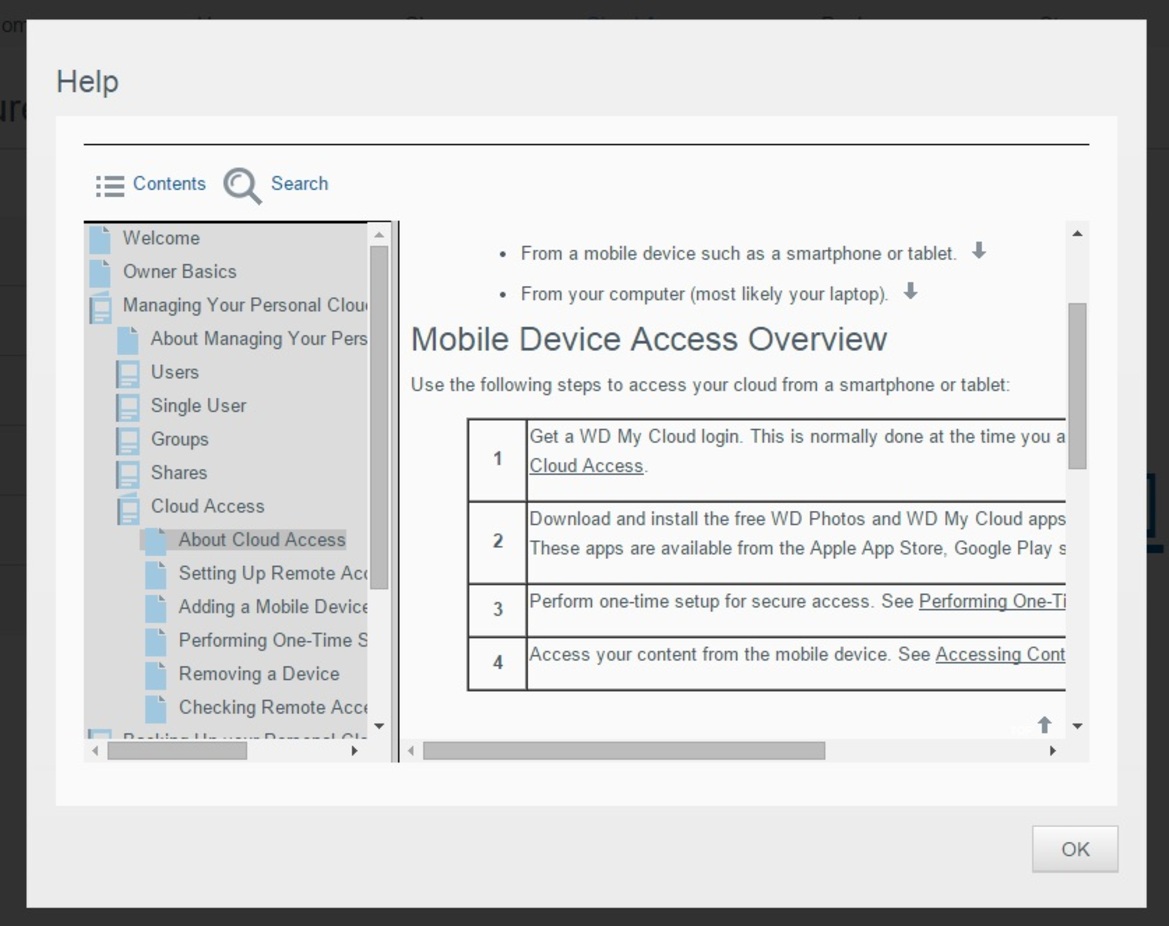Expand the Users book icon

[x=127, y=373]
